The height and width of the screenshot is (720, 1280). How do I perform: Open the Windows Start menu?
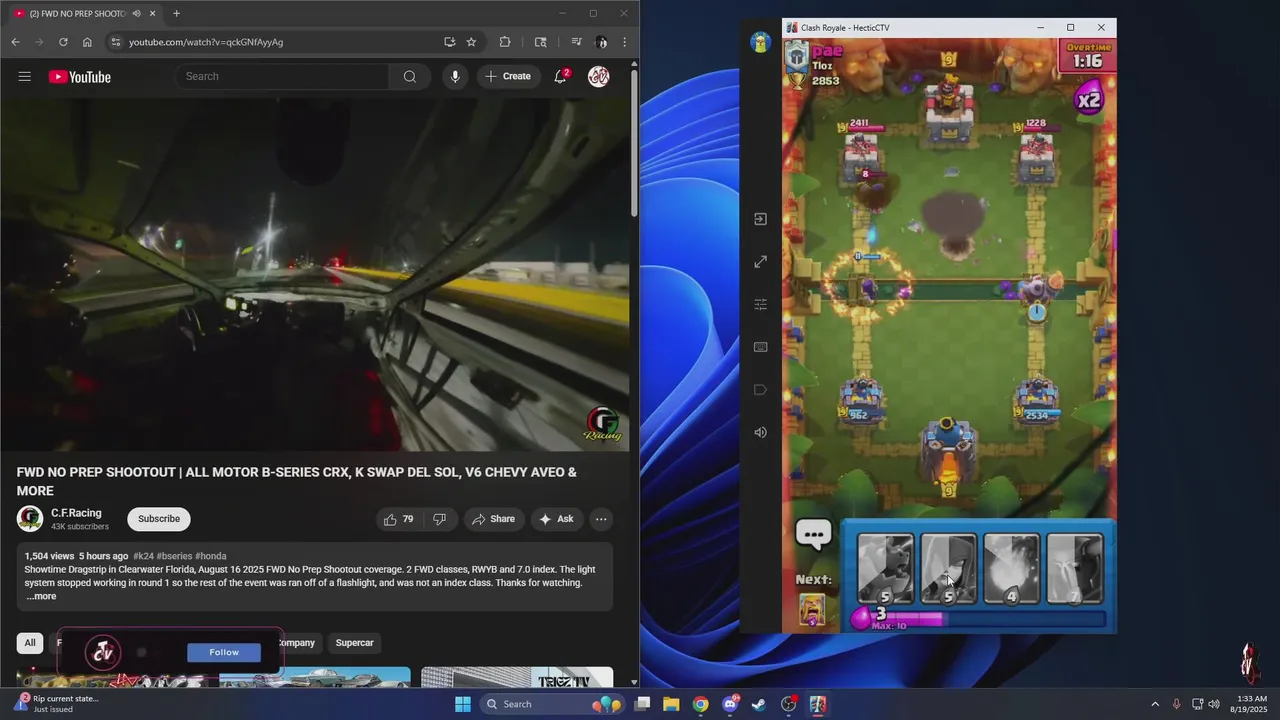point(463,704)
